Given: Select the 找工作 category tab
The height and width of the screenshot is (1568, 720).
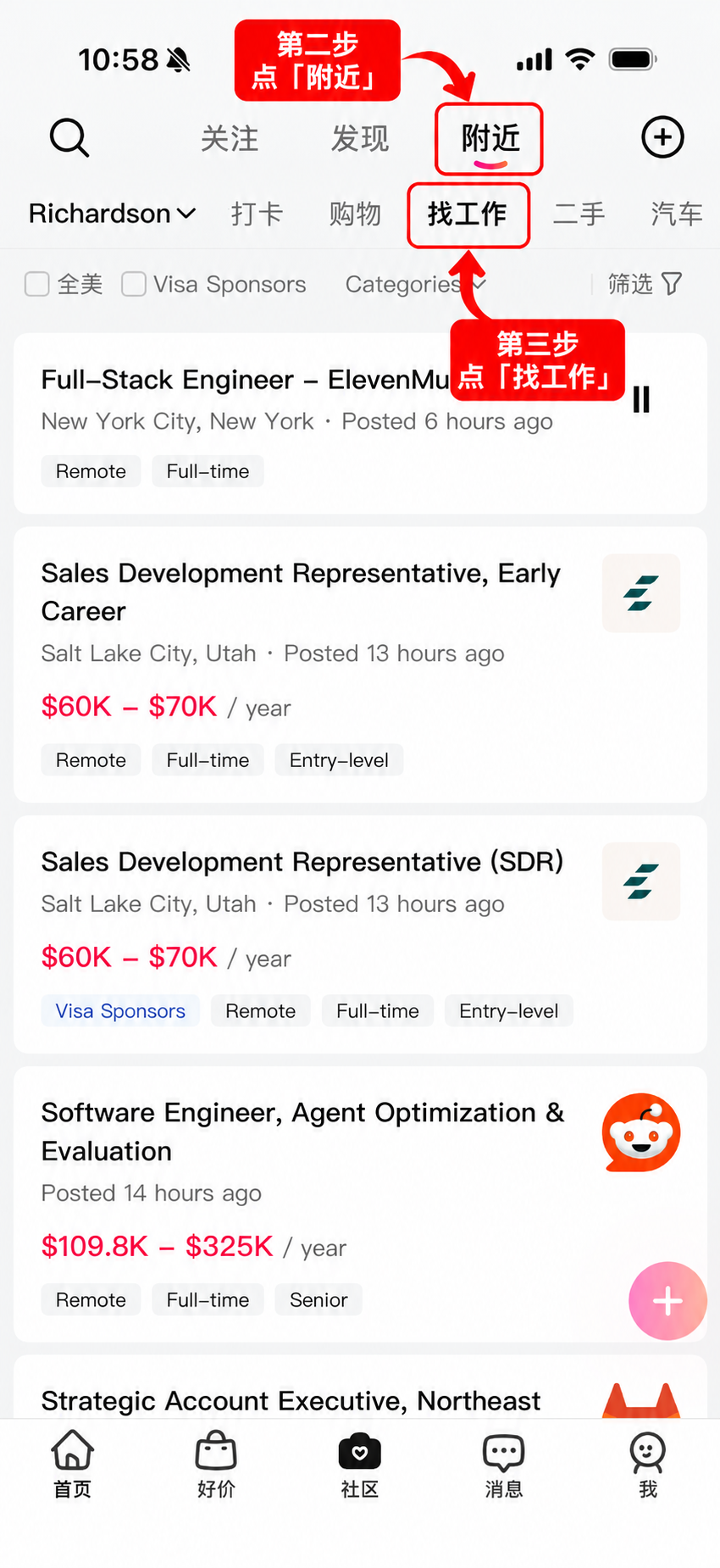Looking at the screenshot, I should point(468,214).
